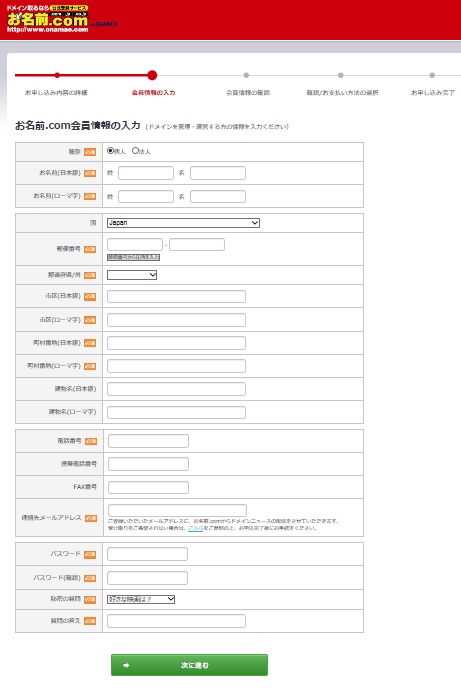Click the green 次に進む button

pyautogui.click(x=189, y=665)
